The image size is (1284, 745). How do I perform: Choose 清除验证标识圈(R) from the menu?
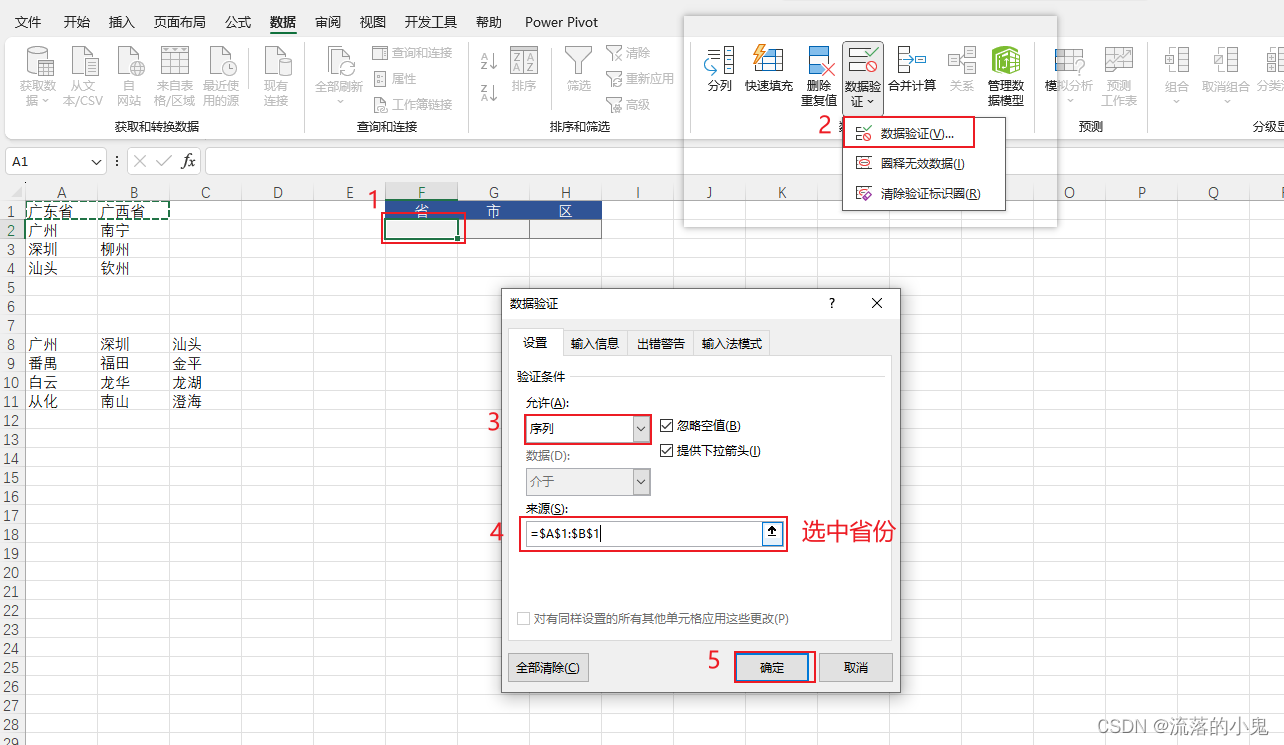(923, 194)
